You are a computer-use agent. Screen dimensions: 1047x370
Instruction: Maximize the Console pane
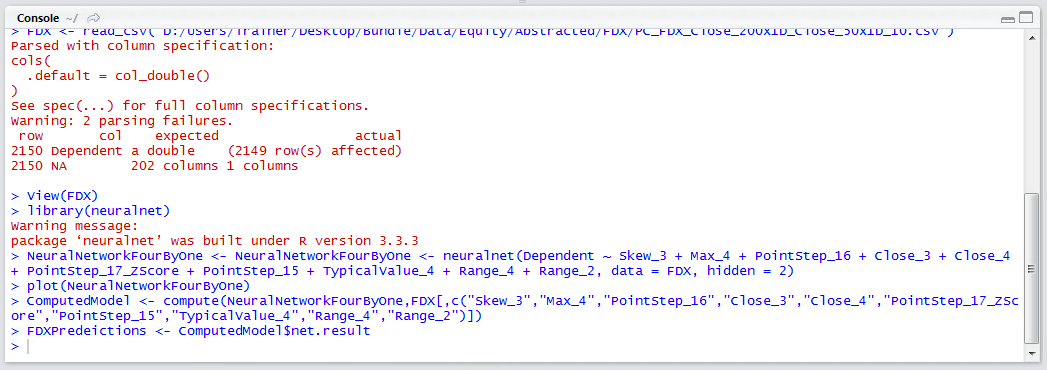[x=1025, y=19]
